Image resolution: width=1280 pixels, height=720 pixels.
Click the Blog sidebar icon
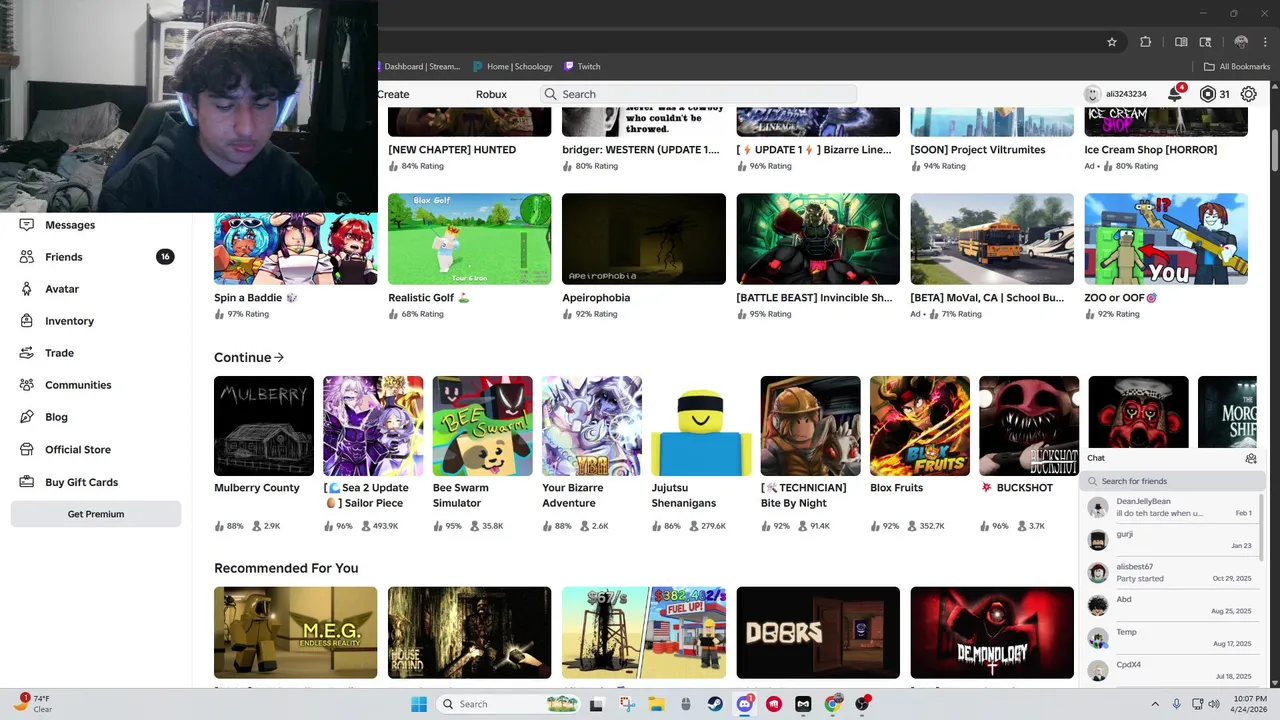(x=27, y=417)
